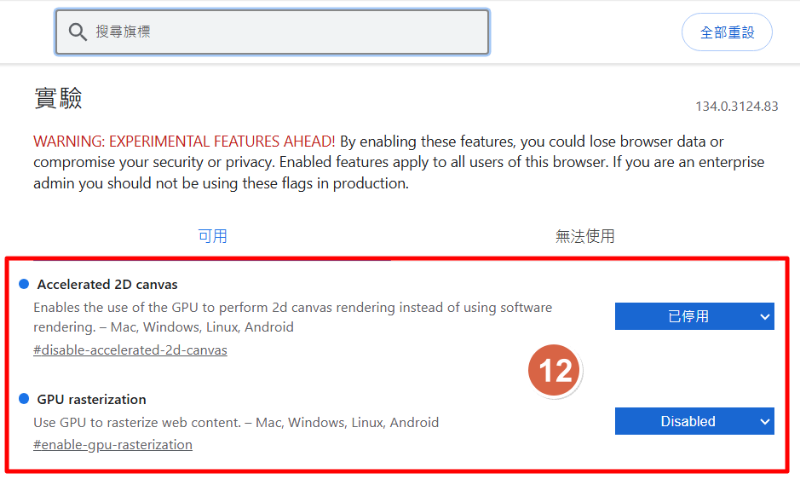
Task: Click the GPU rasterization flag title
Action: 91,399
